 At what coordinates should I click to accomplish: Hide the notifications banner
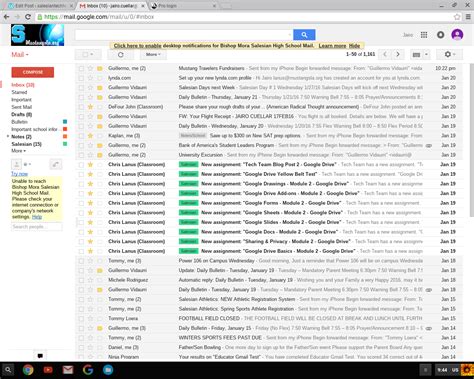(x=354, y=46)
